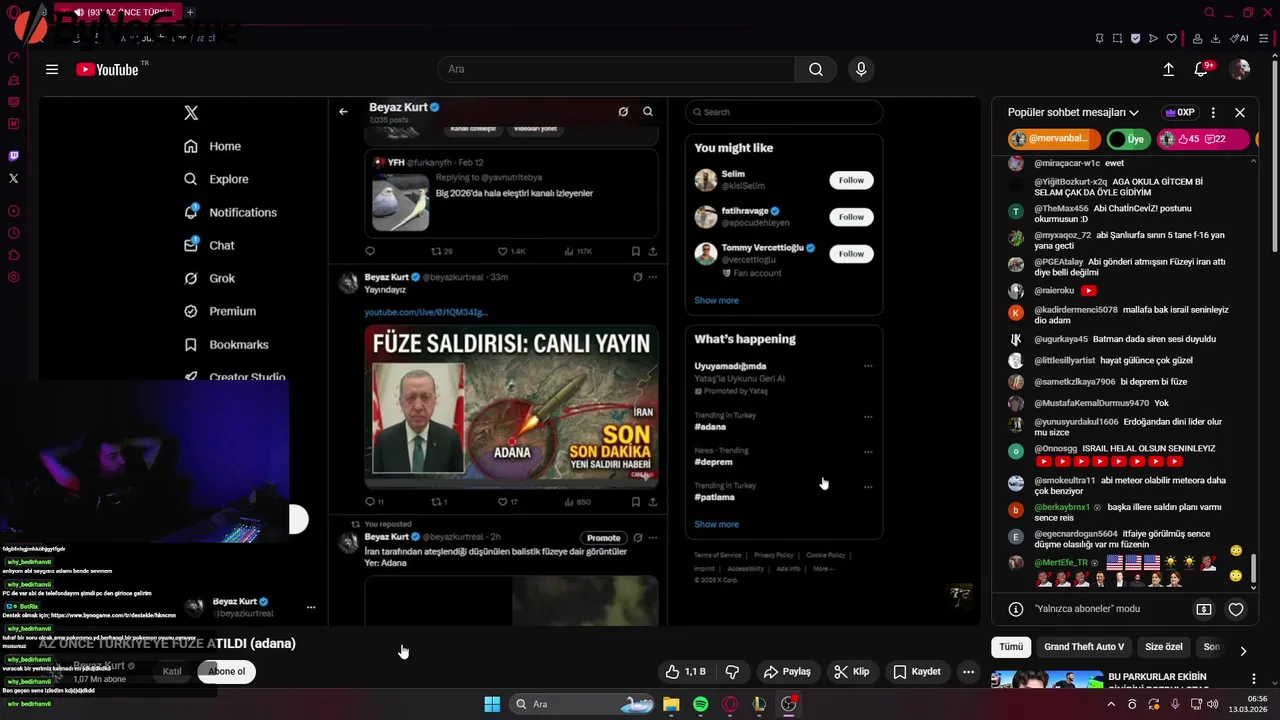Open the browser easy setup menu icon
Viewport: 1280px width, 720px height.
click(1264, 39)
